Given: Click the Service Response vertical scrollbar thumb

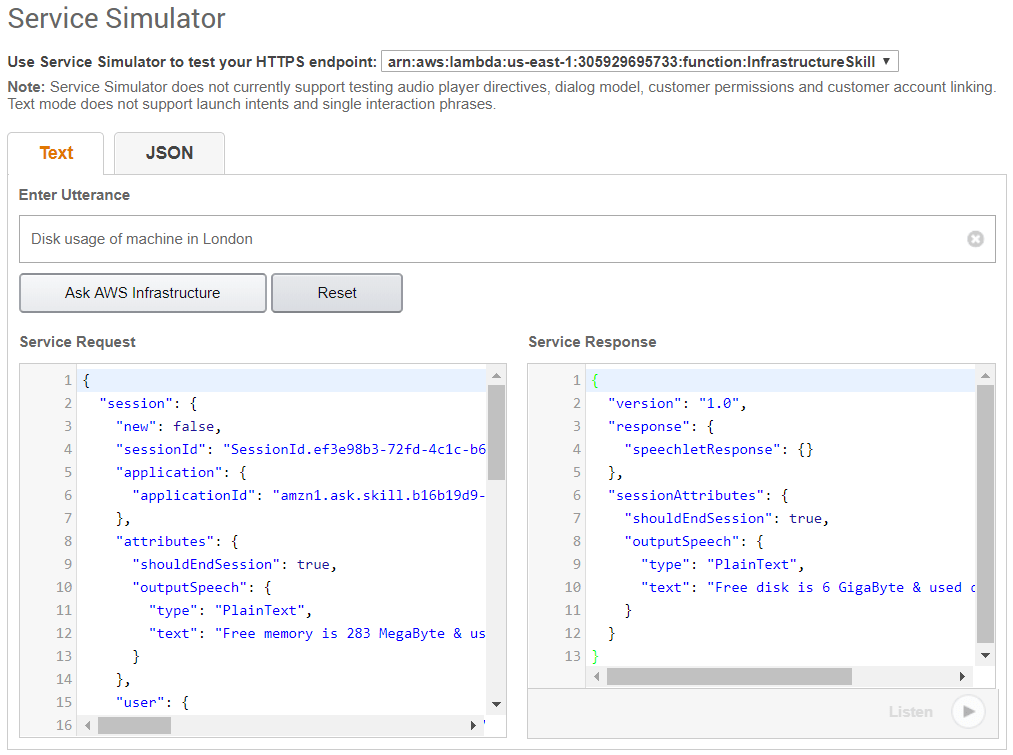Looking at the screenshot, I should 985,514.
